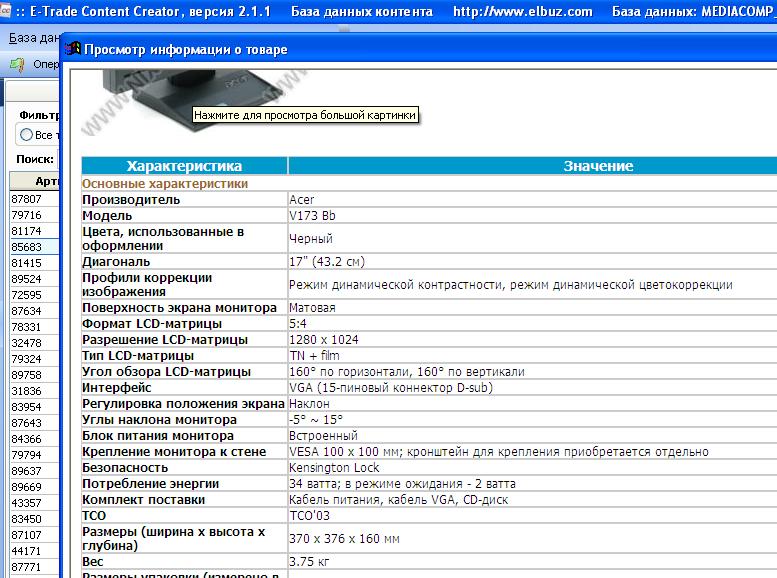Select article row 78331
This screenshot has height=578, width=777.
click(x=34, y=327)
